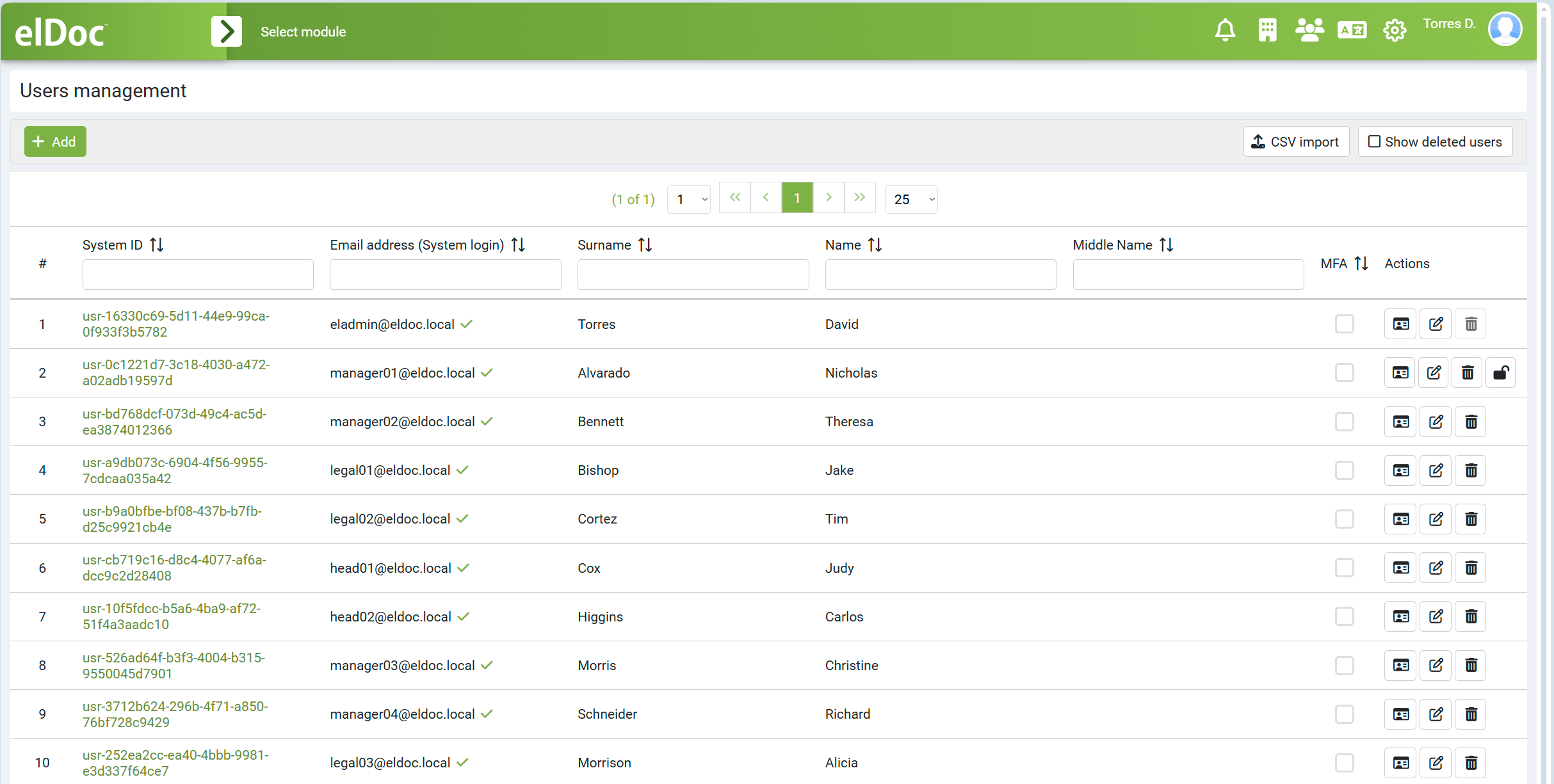This screenshot has width=1554, height=784.
Task: Sort by Email address column
Action: coord(519,244)
